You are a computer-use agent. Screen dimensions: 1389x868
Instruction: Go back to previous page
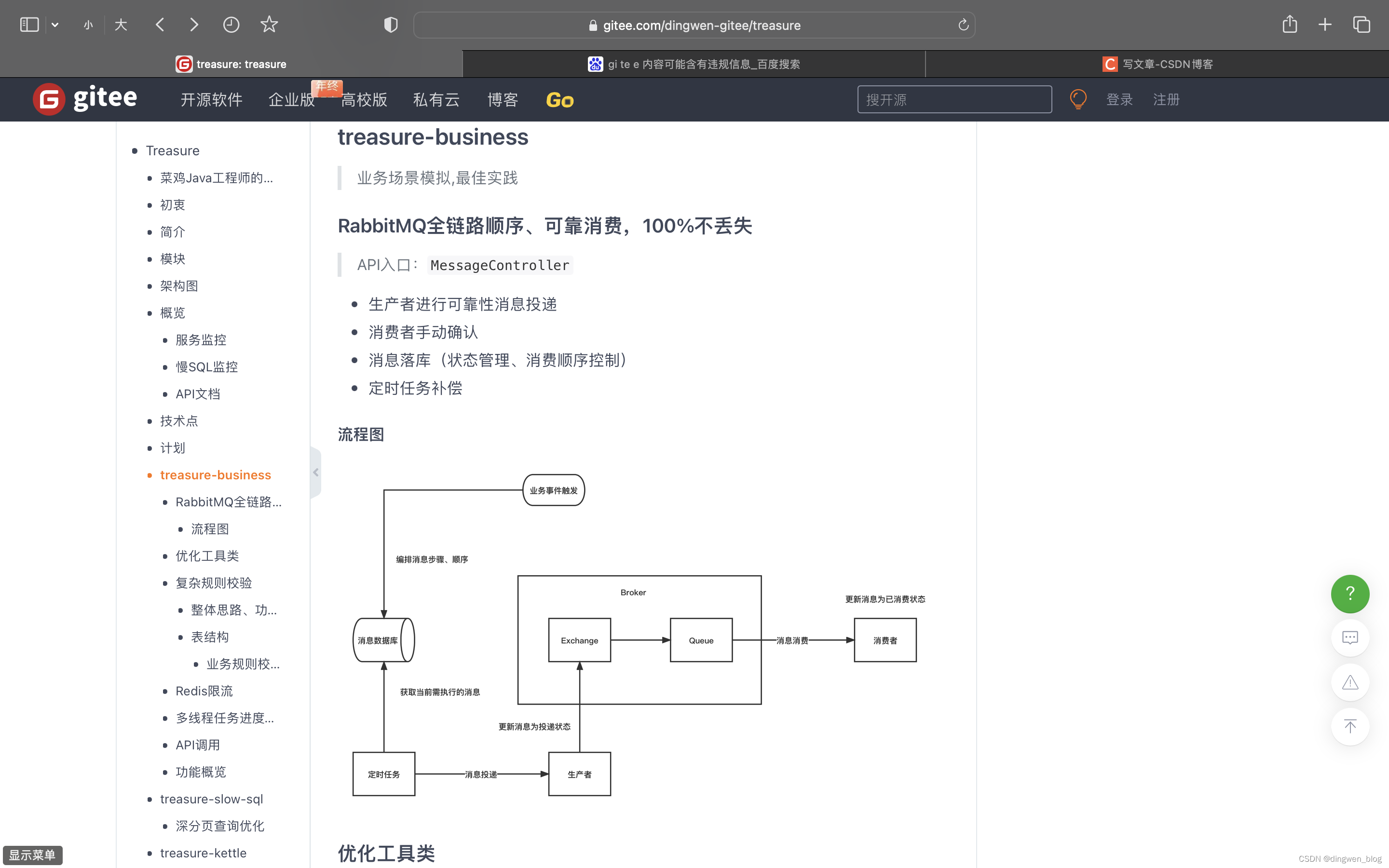(160, 25)
